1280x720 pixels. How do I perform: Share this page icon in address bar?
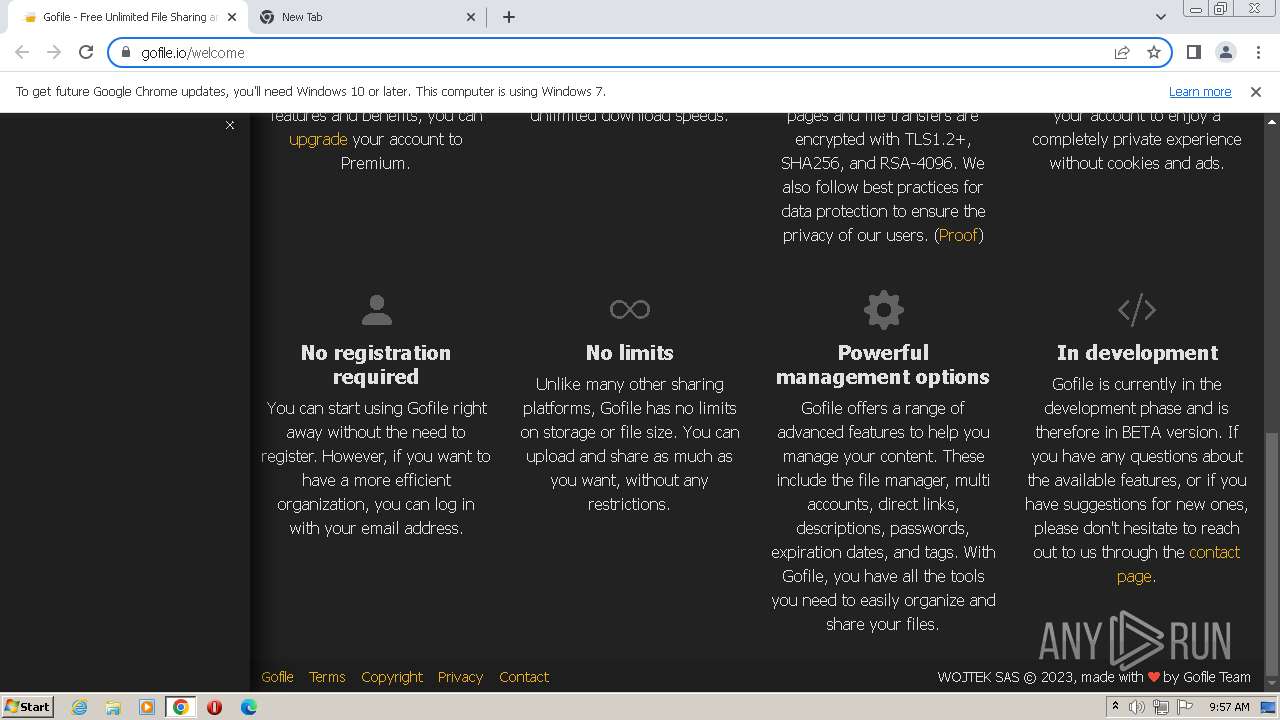pos(1122,53)
